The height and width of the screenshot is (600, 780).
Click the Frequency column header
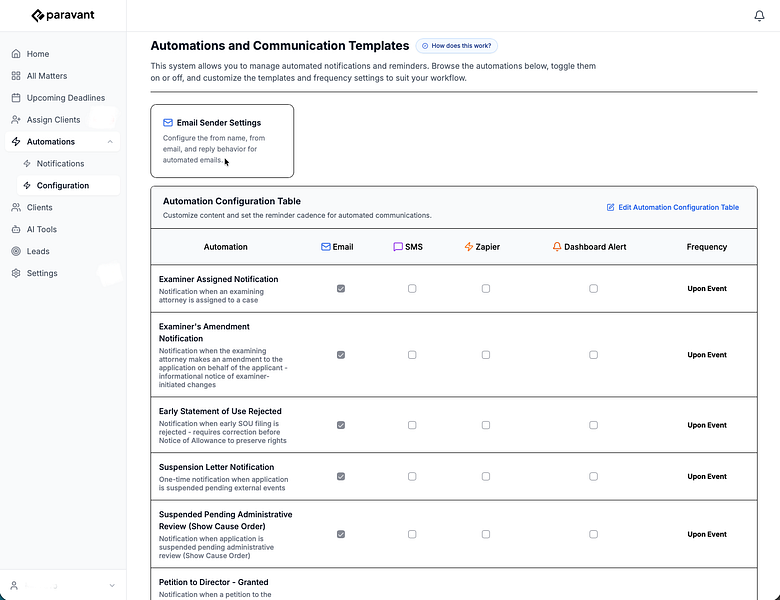(706, 247)
